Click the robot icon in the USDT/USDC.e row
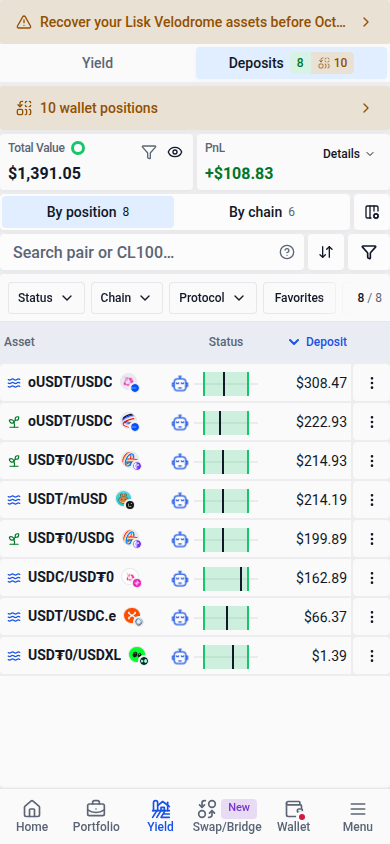 pyautogui.click(x=180, y=617)
